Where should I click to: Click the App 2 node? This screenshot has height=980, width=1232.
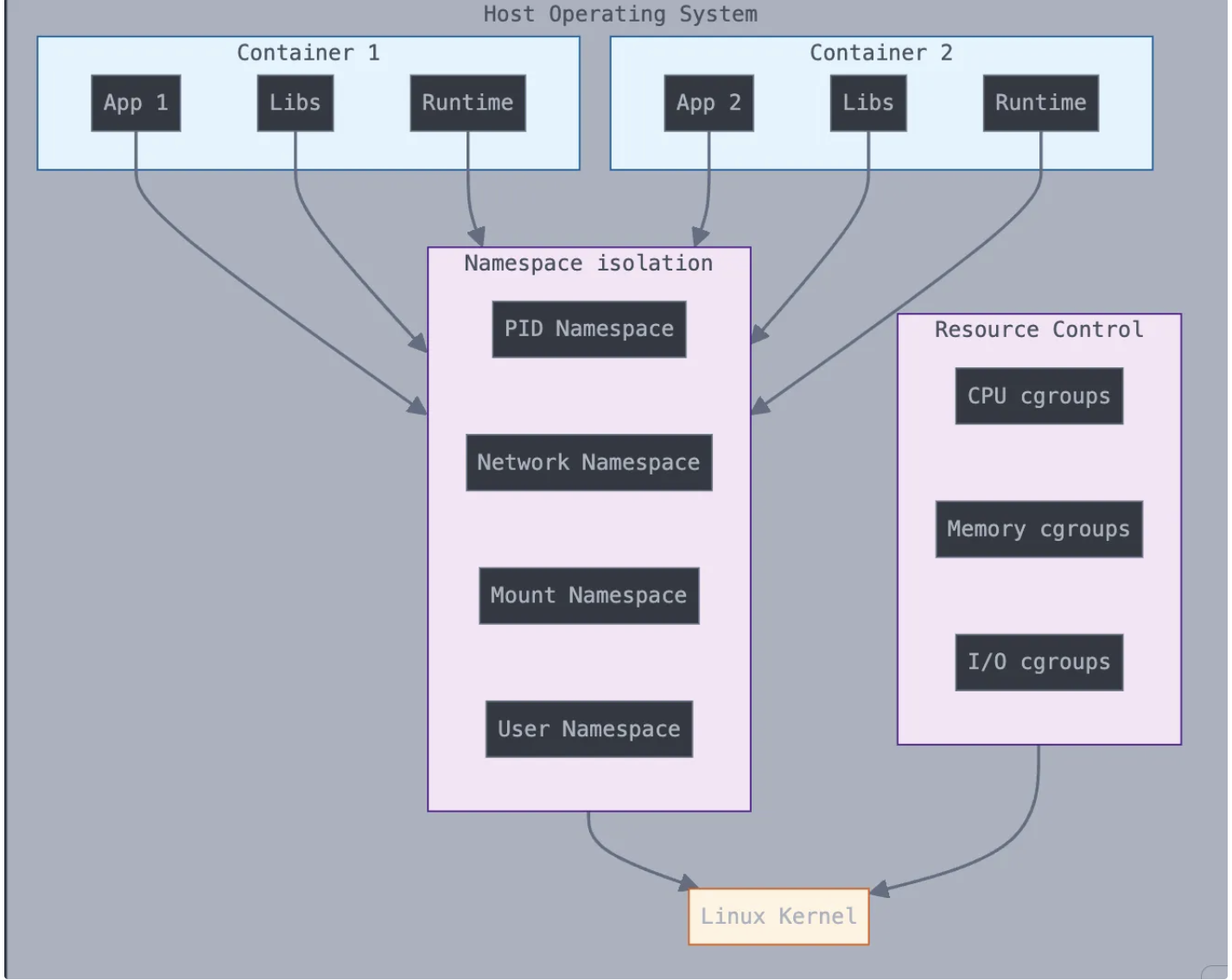[x=708, y=103]
